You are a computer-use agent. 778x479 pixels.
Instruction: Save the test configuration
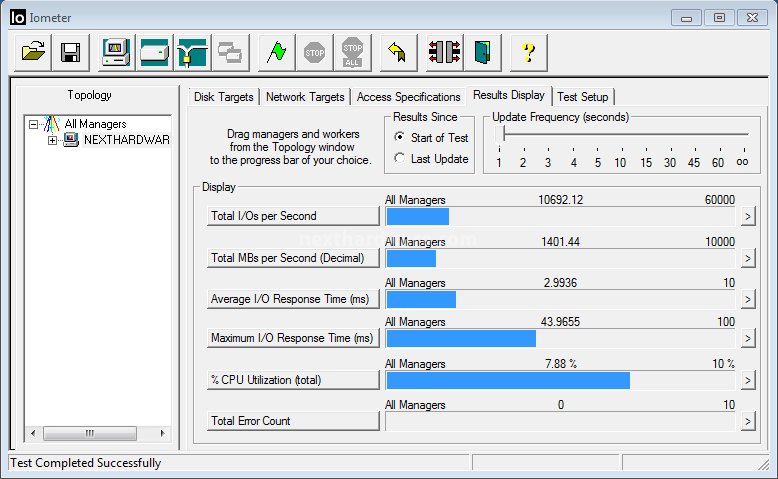[70, 52]
